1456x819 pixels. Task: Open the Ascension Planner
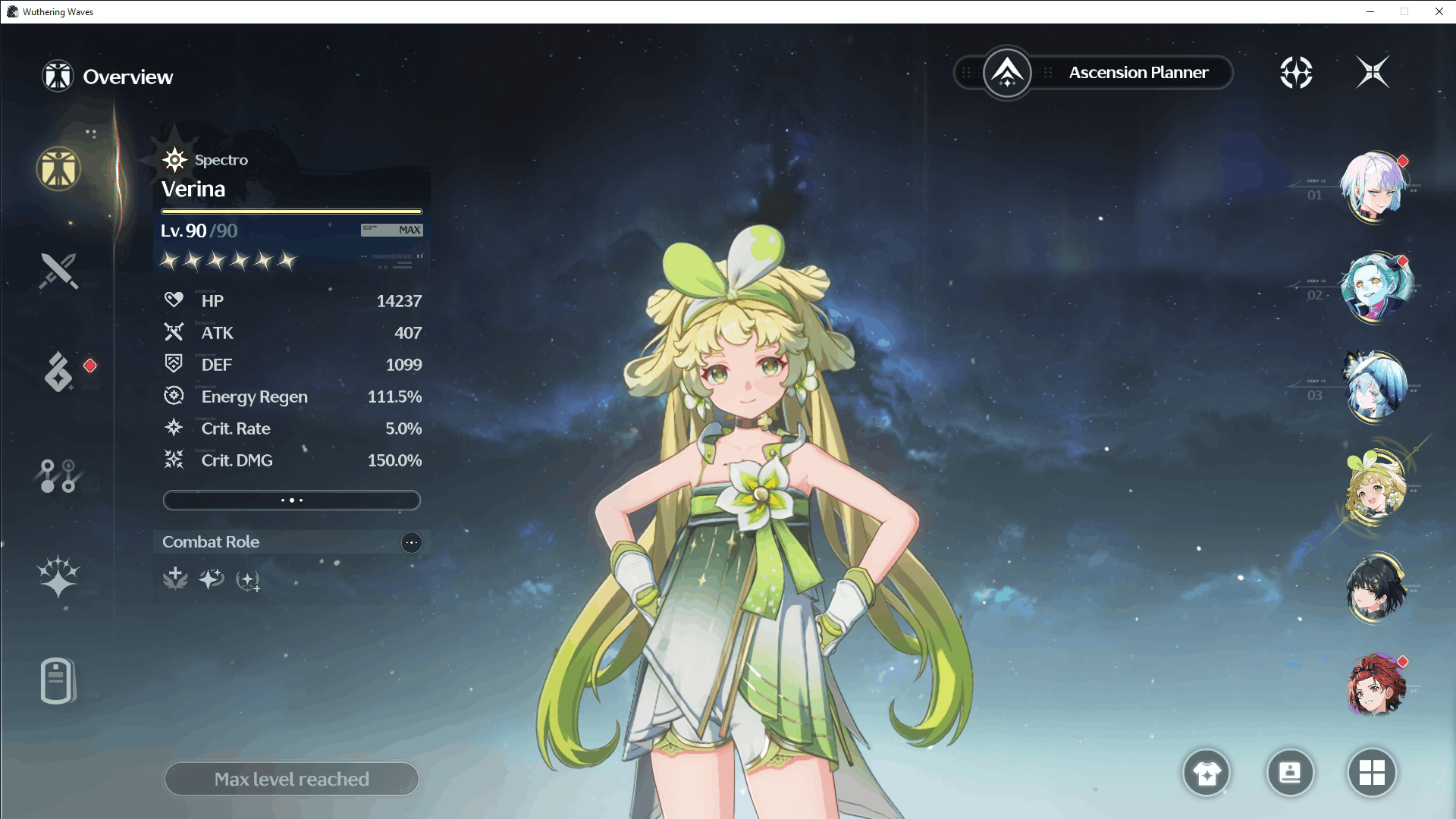(x=1094, y=73)
